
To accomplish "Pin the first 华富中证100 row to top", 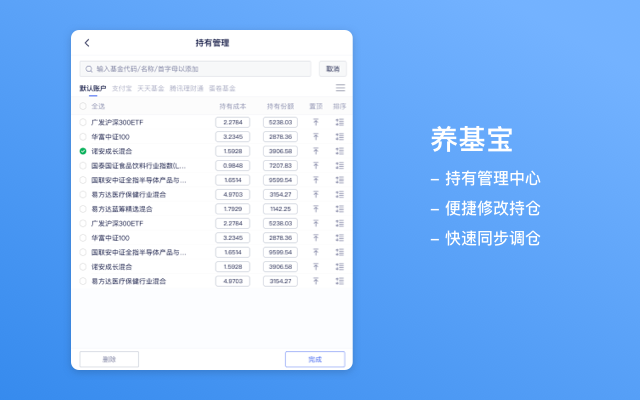I will click(x=316, y=137).
